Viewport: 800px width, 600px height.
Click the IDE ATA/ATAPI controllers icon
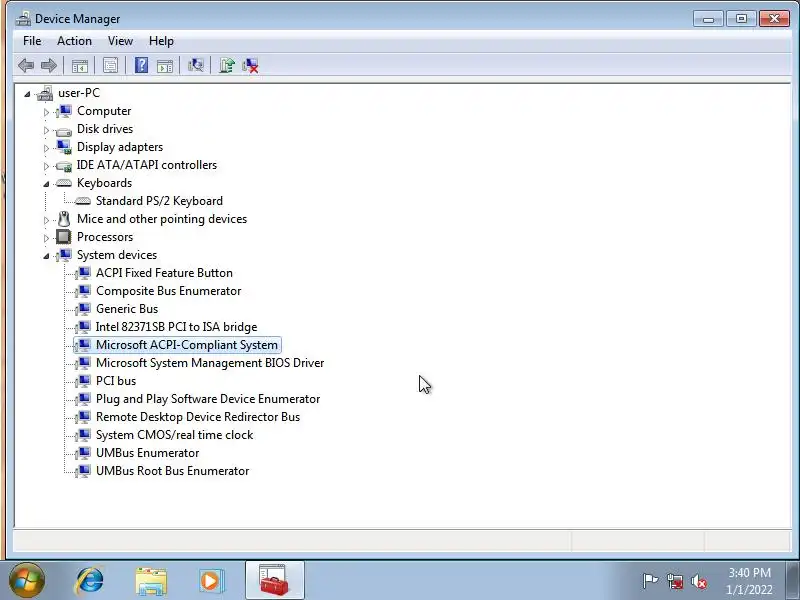64,166
